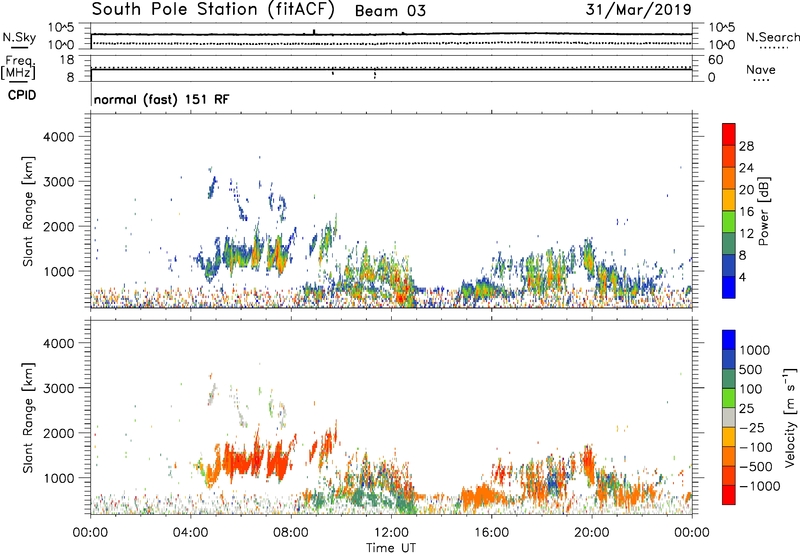Click the high-power scatter near 12:30

[x=402, y=292]
